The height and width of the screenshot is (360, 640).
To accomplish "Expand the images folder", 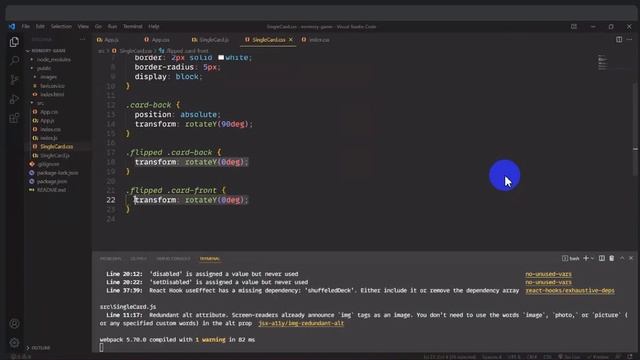I will [46, 77].
